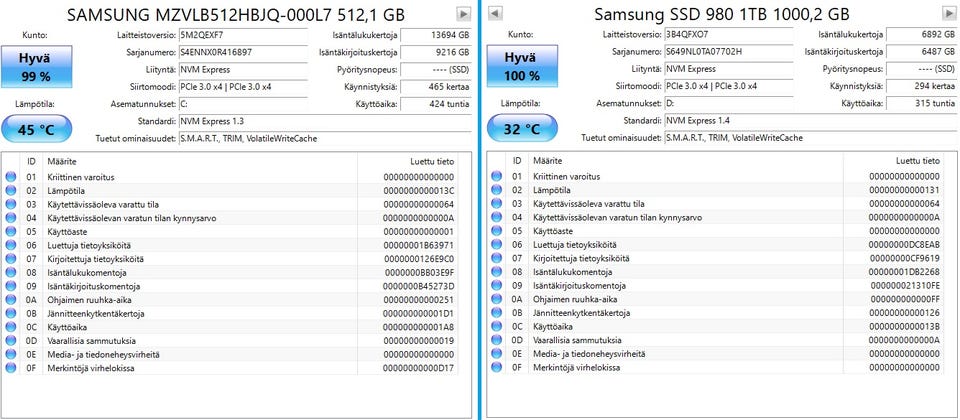Click the 32 °C temperature indicator

click(x=522, y=129)
